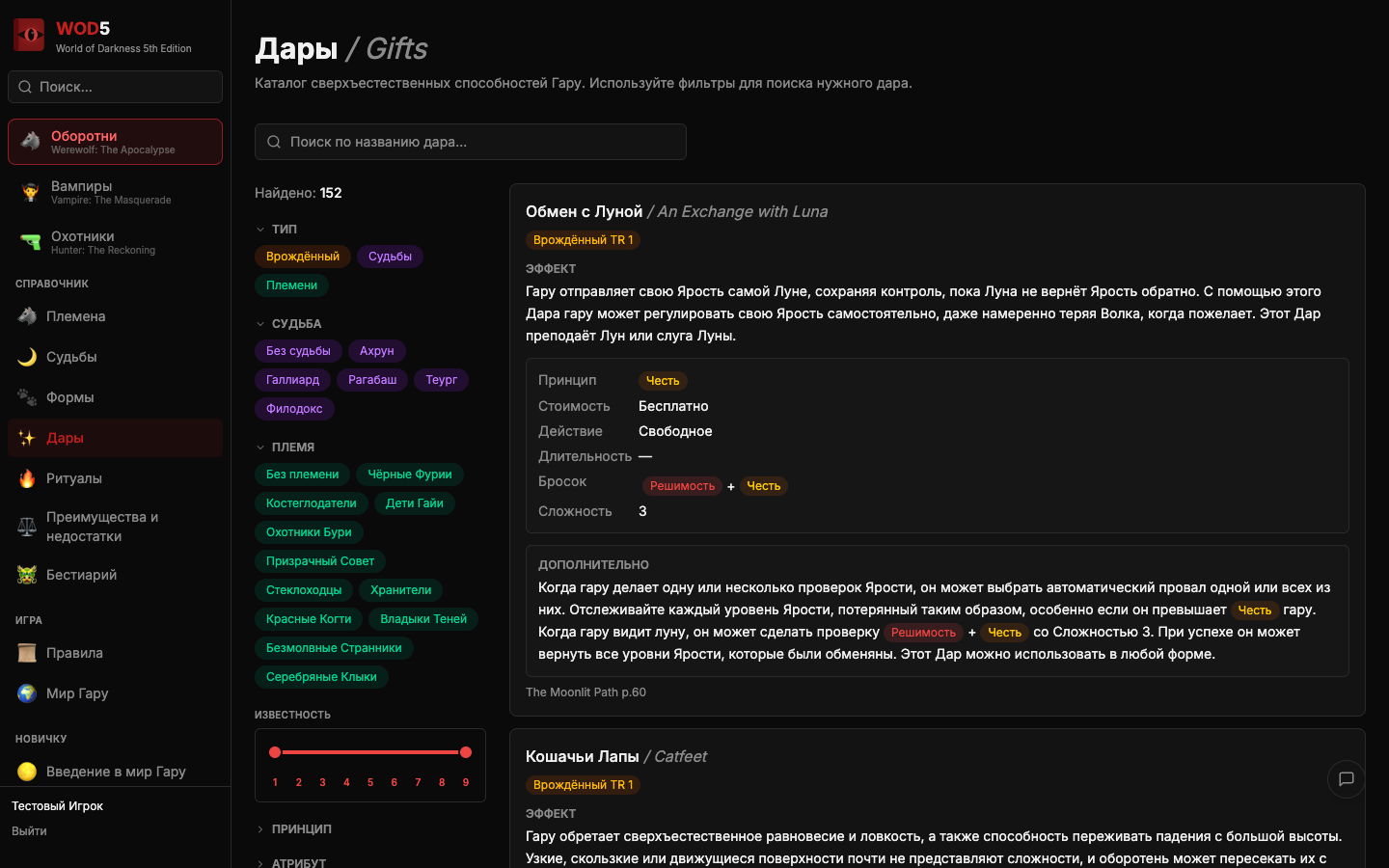Open the Оборотни game section
Image resolution: width=1389 pixels, height=868 pixels.
click(115, 142)
